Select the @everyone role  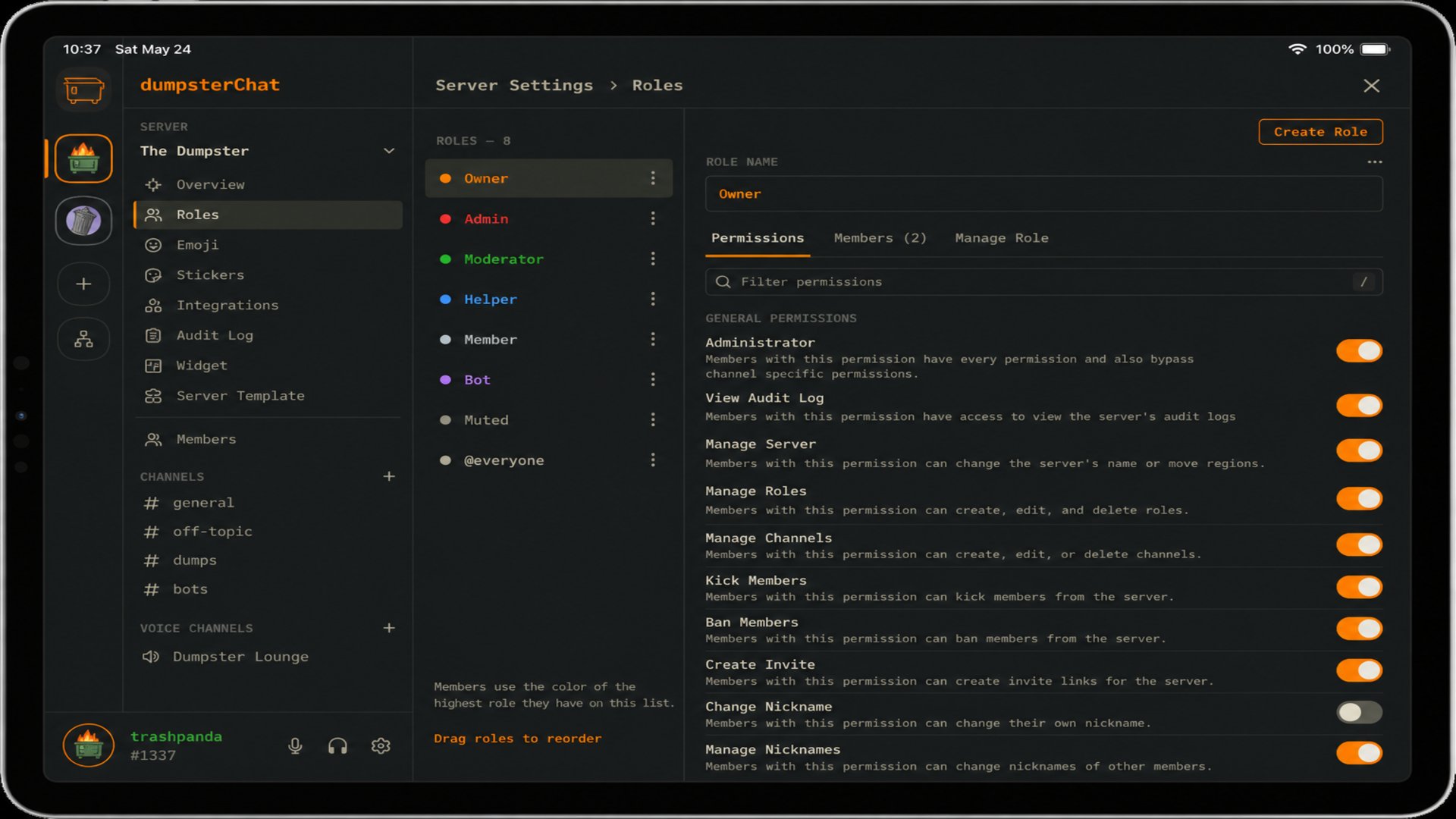548,460
